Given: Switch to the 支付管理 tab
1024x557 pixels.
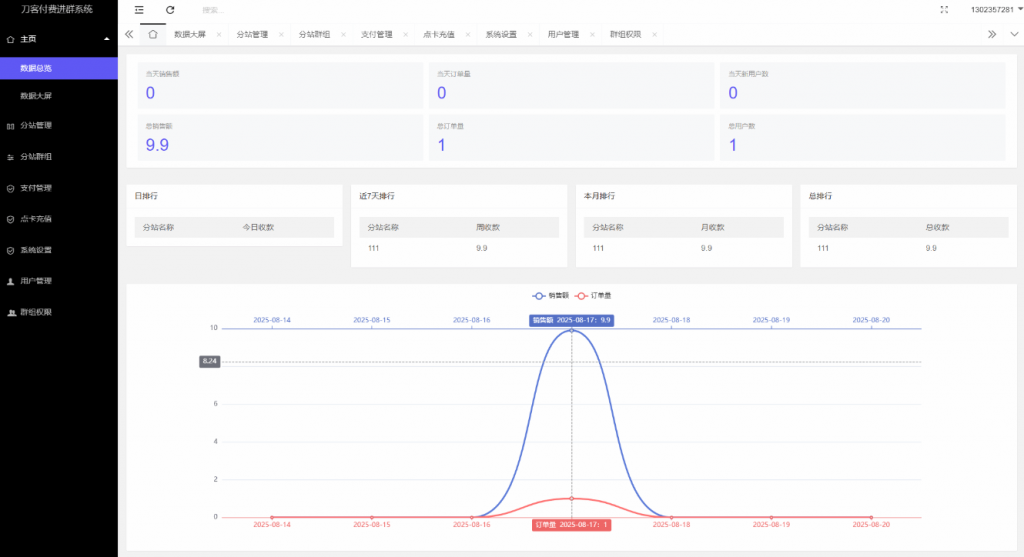Looking at the screenshot, I should pyautogui.click(x=377, y=35).
